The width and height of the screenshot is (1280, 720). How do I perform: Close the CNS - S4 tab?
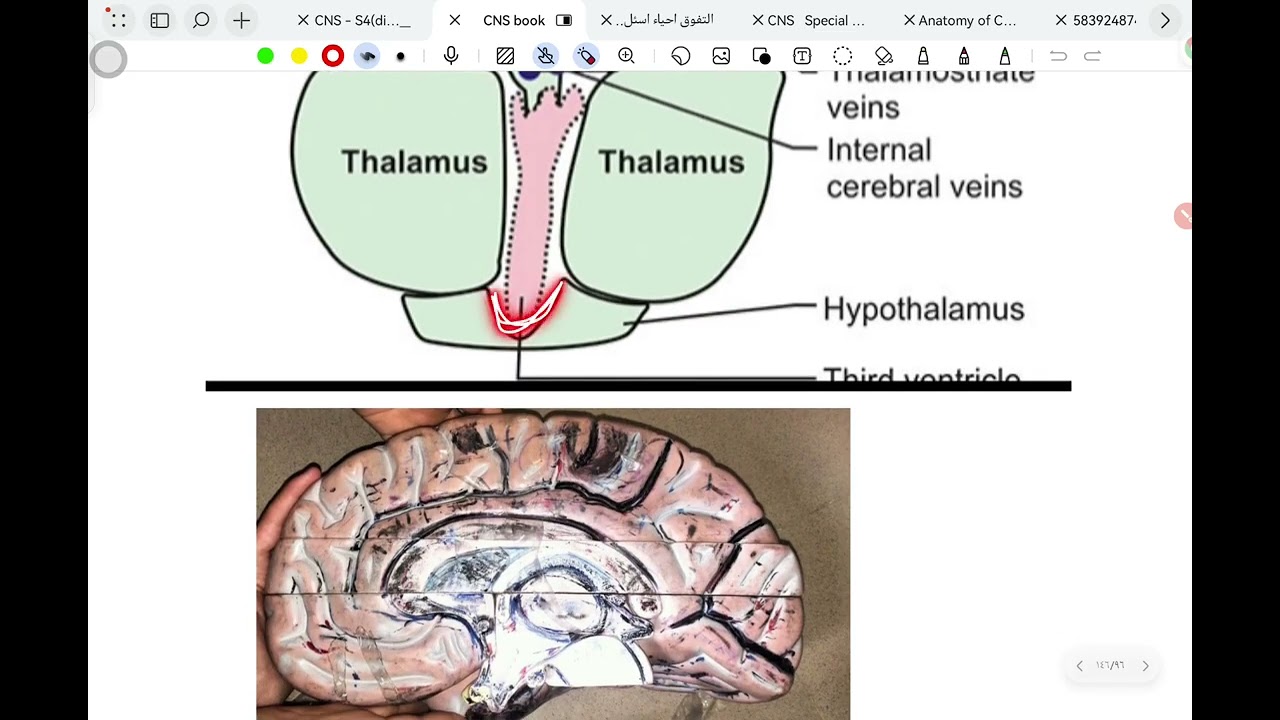click(x=303, y=20)
